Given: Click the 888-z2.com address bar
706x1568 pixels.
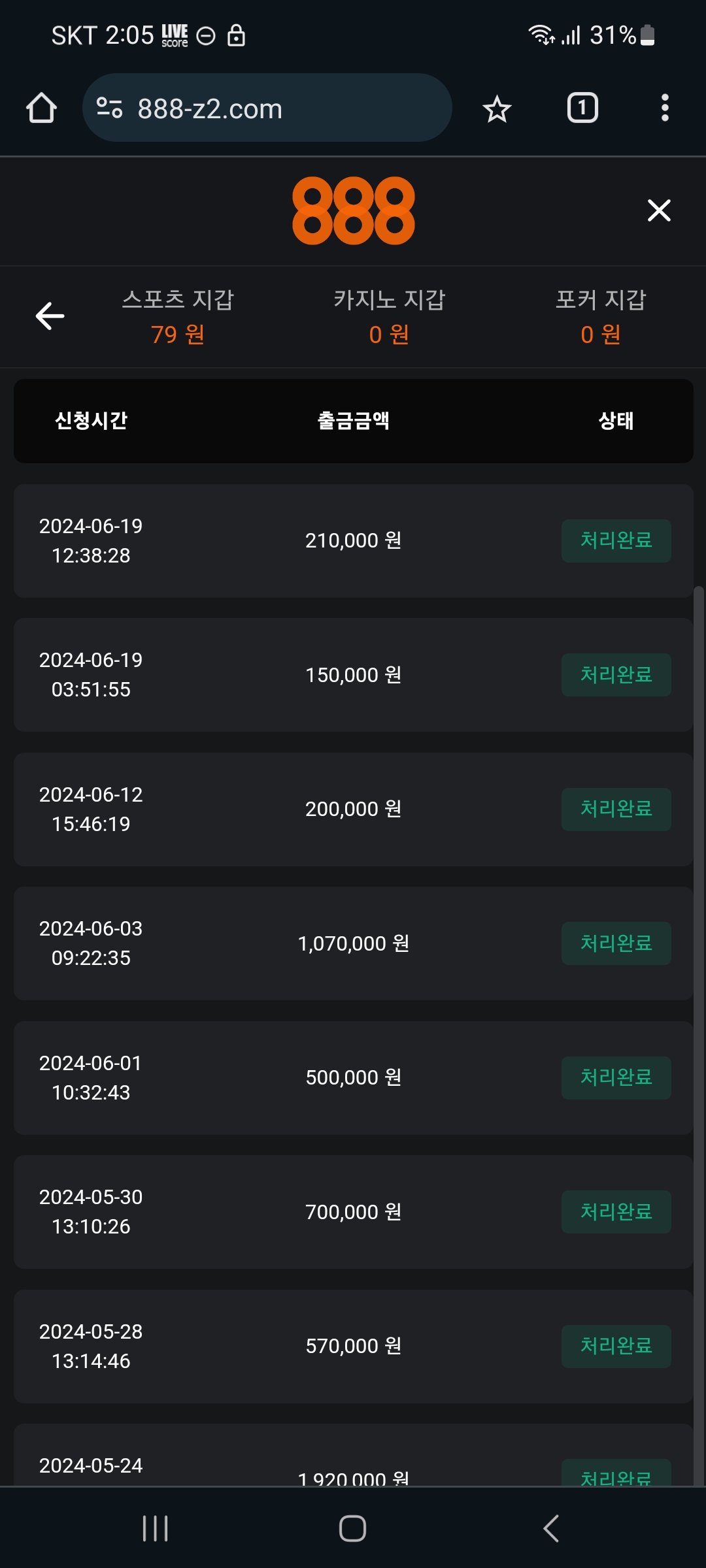Looking at the screenshot, I should [x=267, y=108].
